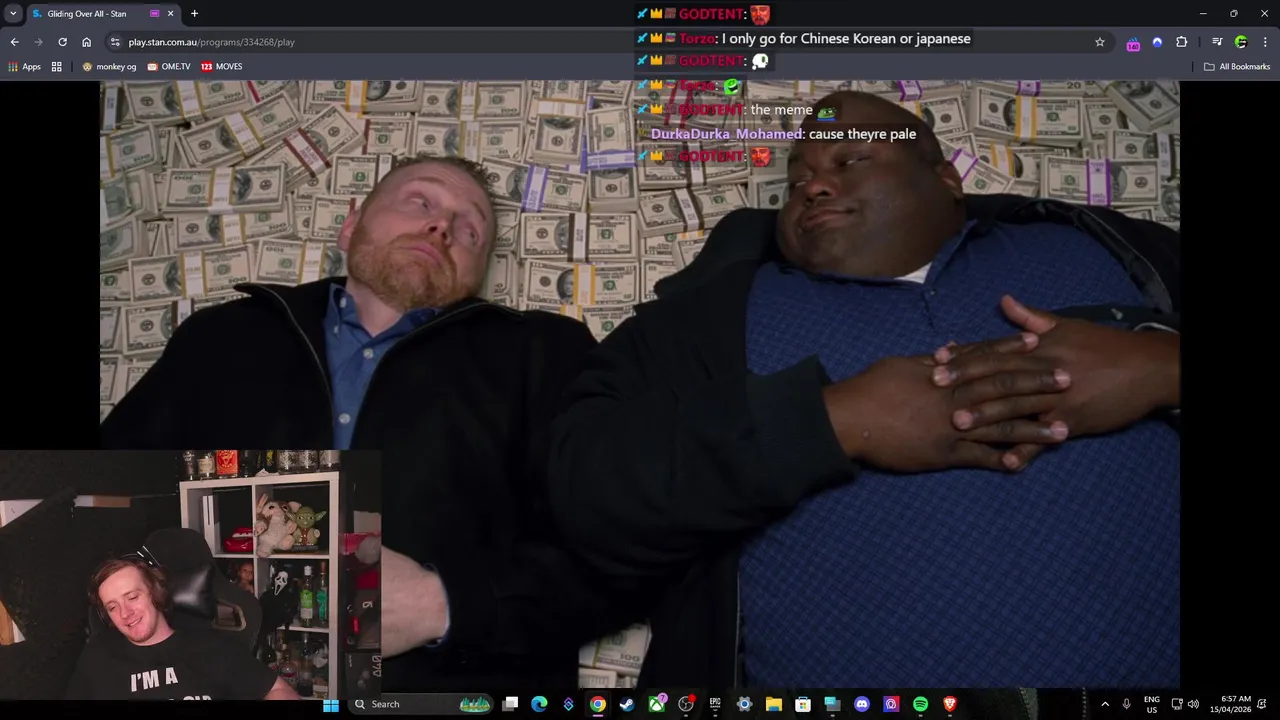
Task: Open the 123 MOVES bookmark
Action: pos(221,67)
